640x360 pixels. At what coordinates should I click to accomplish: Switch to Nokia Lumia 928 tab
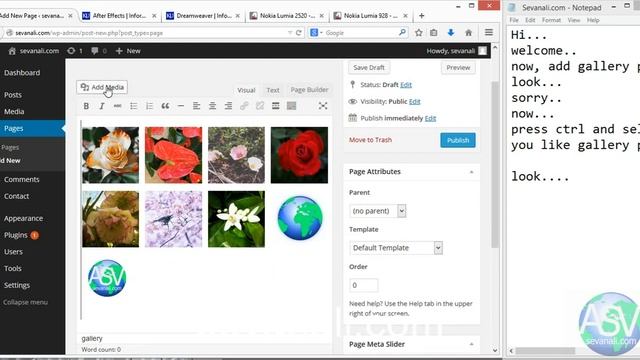tap(371, 16)
